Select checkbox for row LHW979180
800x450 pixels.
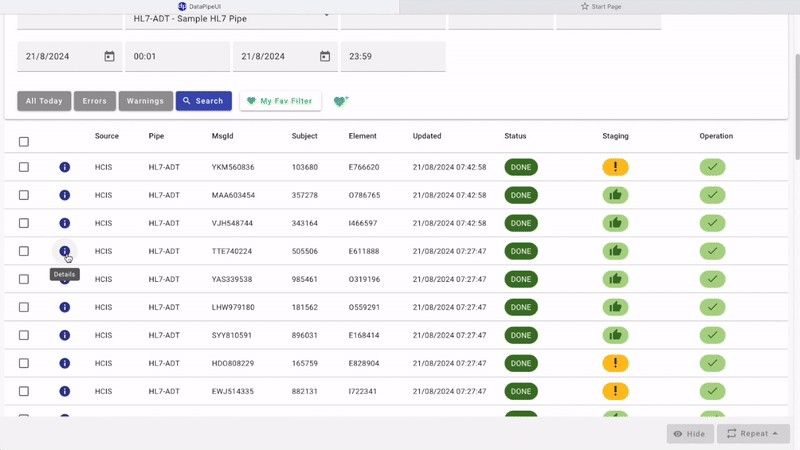coord(24,307)
